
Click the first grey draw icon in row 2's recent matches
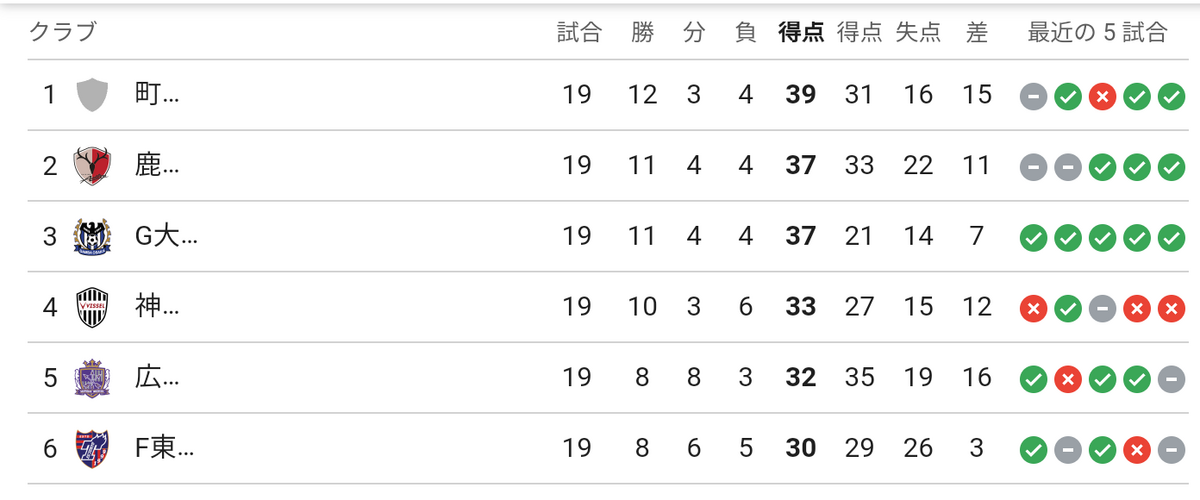pyautogui.click(x=1034, y=167)
